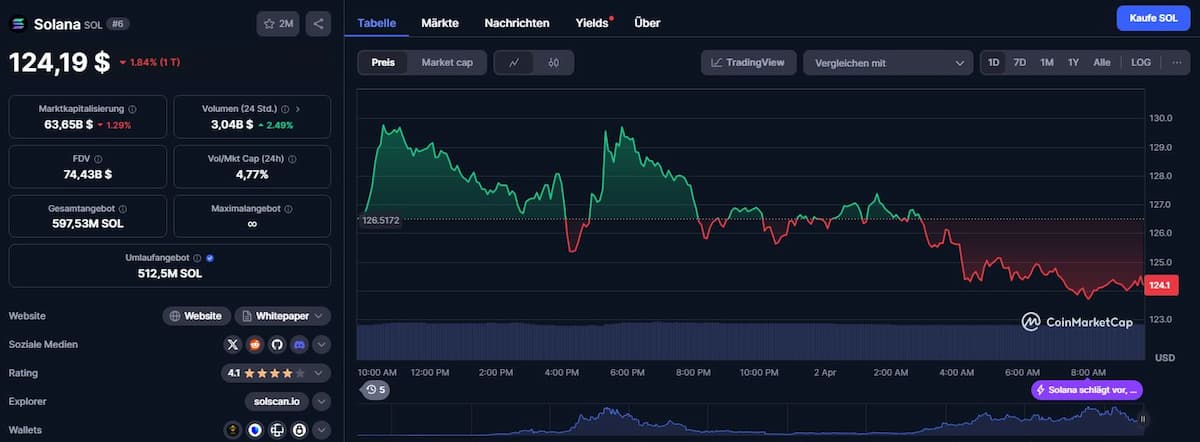The height and width of the screenshot is (442, 1200).
Task: Add Solana to watchlist via star button
Action: coord(278,23)
